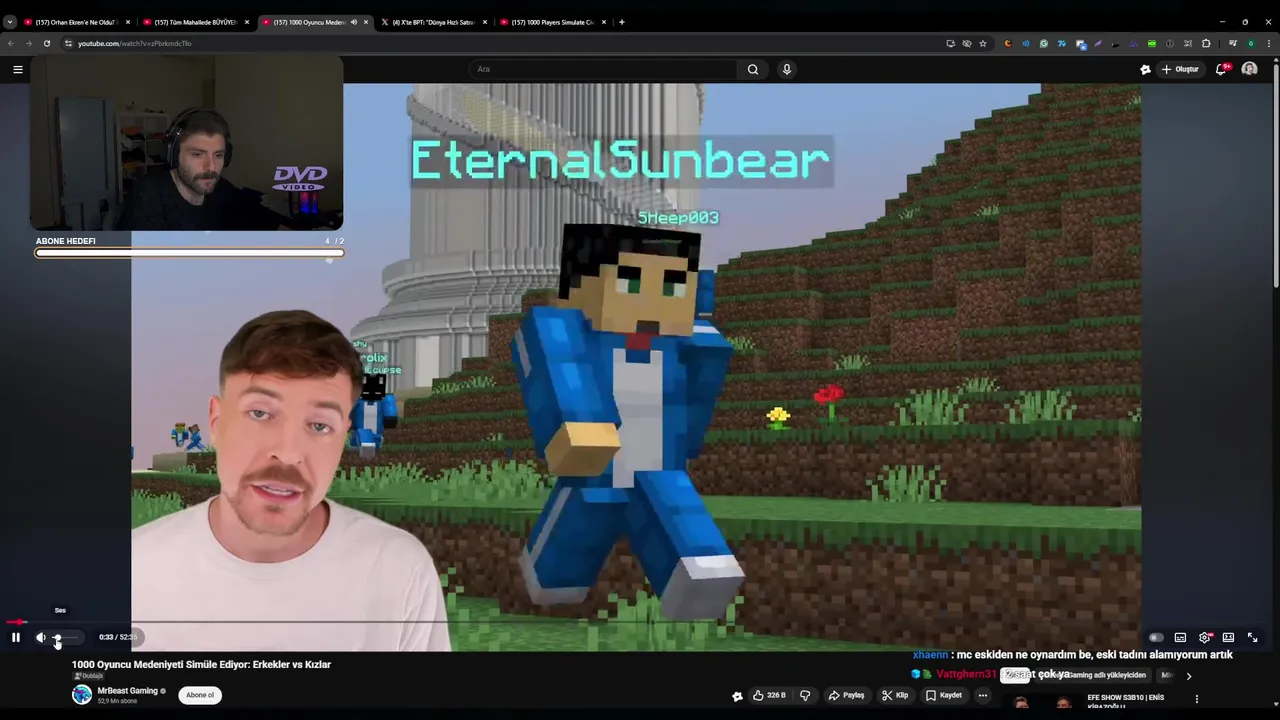
Task: Open the Oluştur create menu
Action: [1180, 69]
